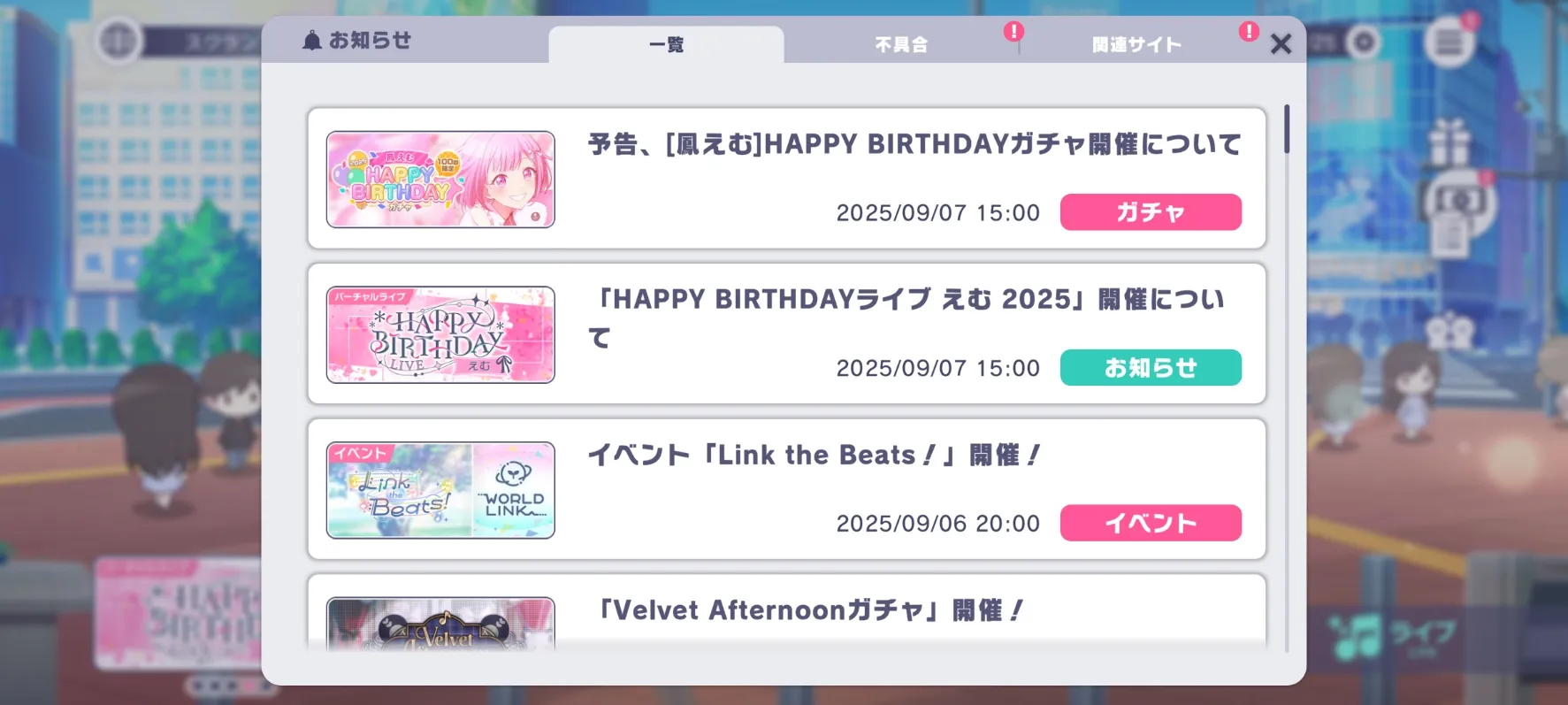The image size is (1568, 705).
Task: Open the HAPPY BIRTHDAYライブ えむ 2025 notice
Action: (x=906, y=318)
